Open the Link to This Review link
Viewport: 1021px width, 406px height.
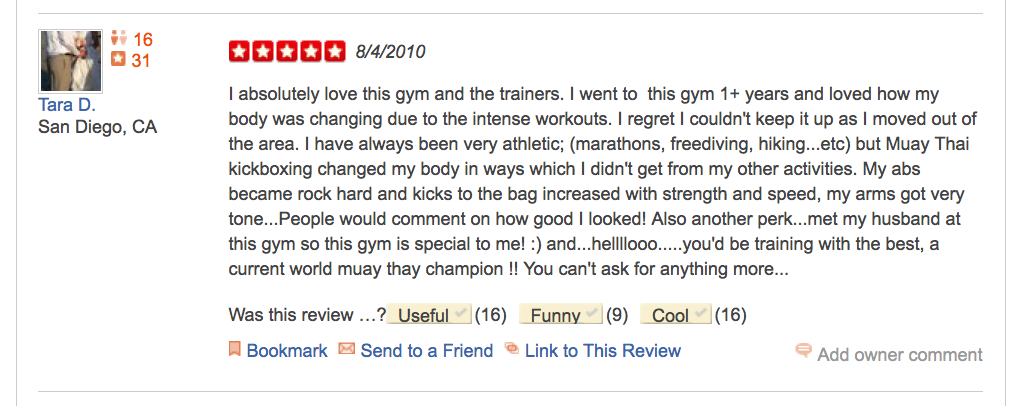[x=603, y=351]
